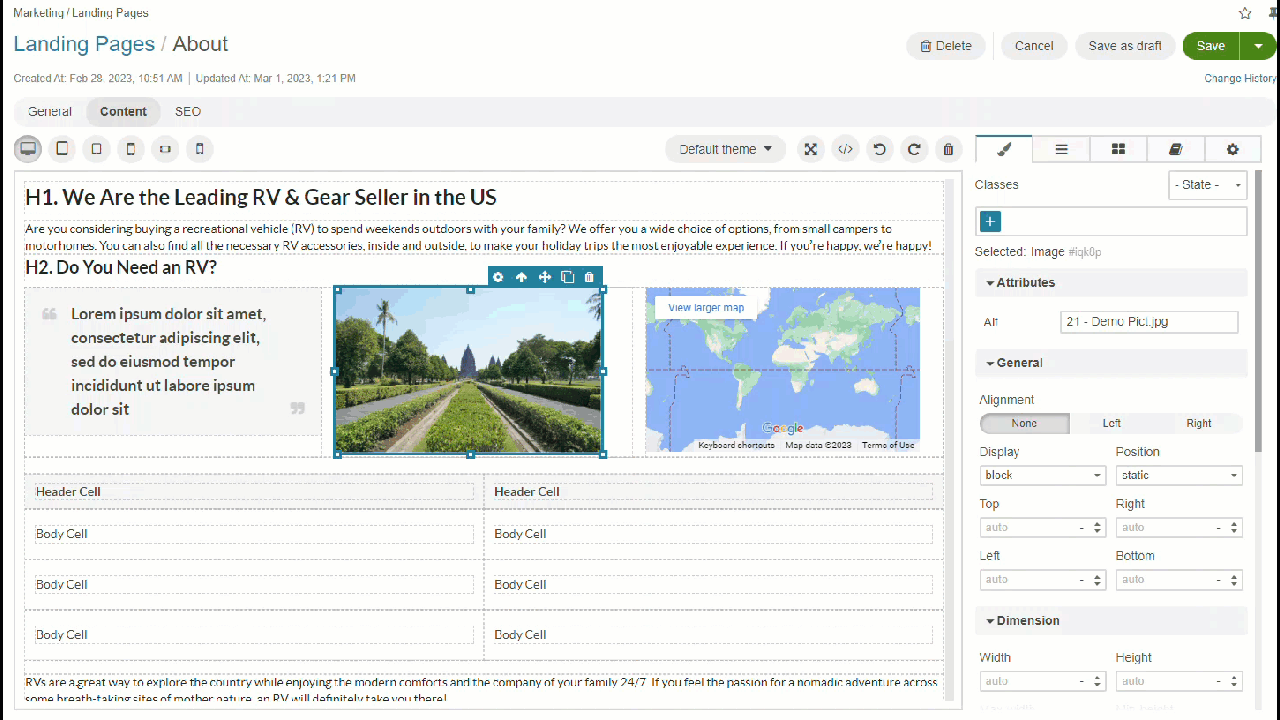Image resolution: width=1280 pixels, height=720 pixels.
Task: Click the redo arrow icon
Action: tap(914, 149)
